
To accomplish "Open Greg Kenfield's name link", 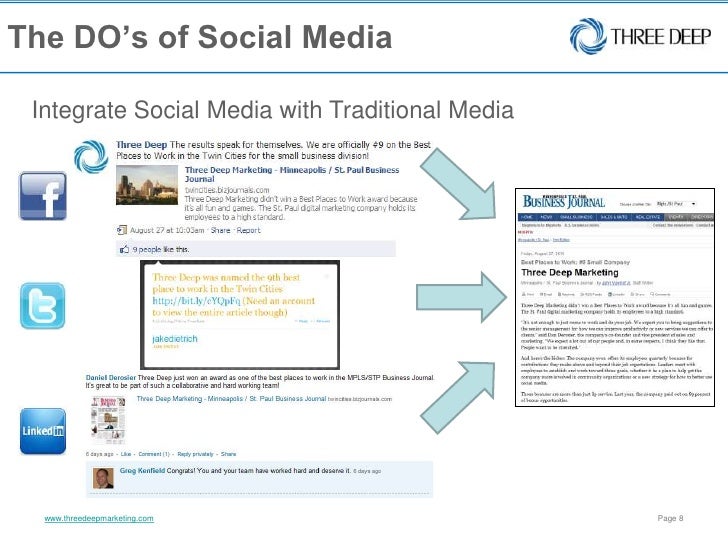I will coord(142,470).
